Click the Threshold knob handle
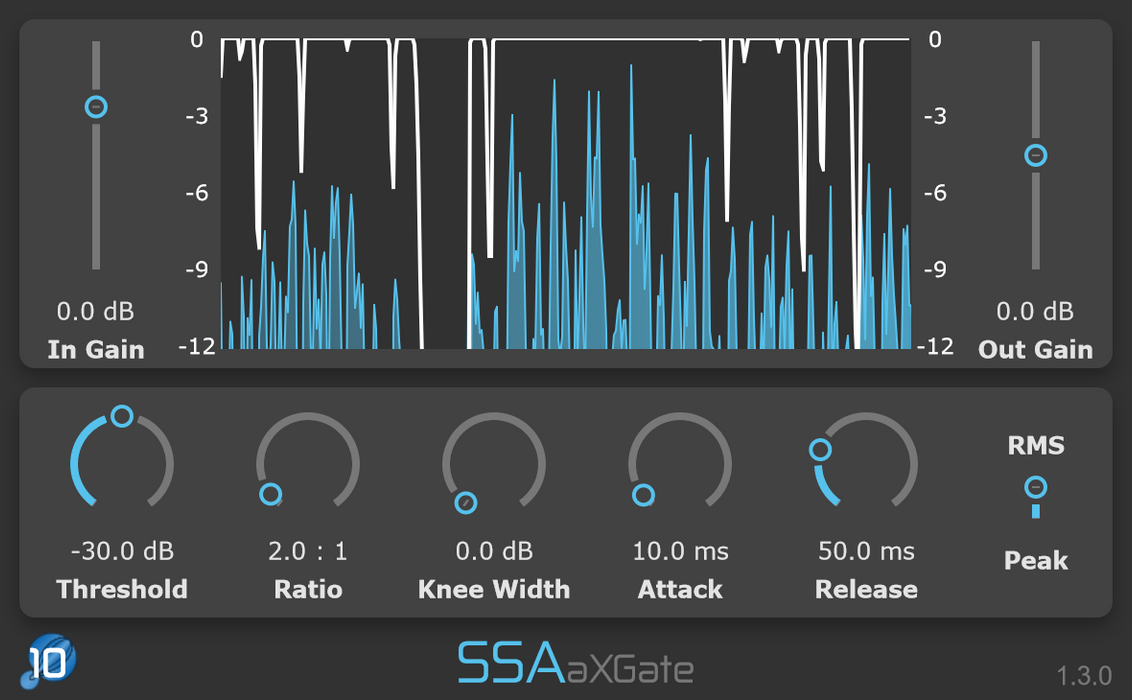Image resolution: width=1132 pixels, height=700 pixels. [122, 416]
